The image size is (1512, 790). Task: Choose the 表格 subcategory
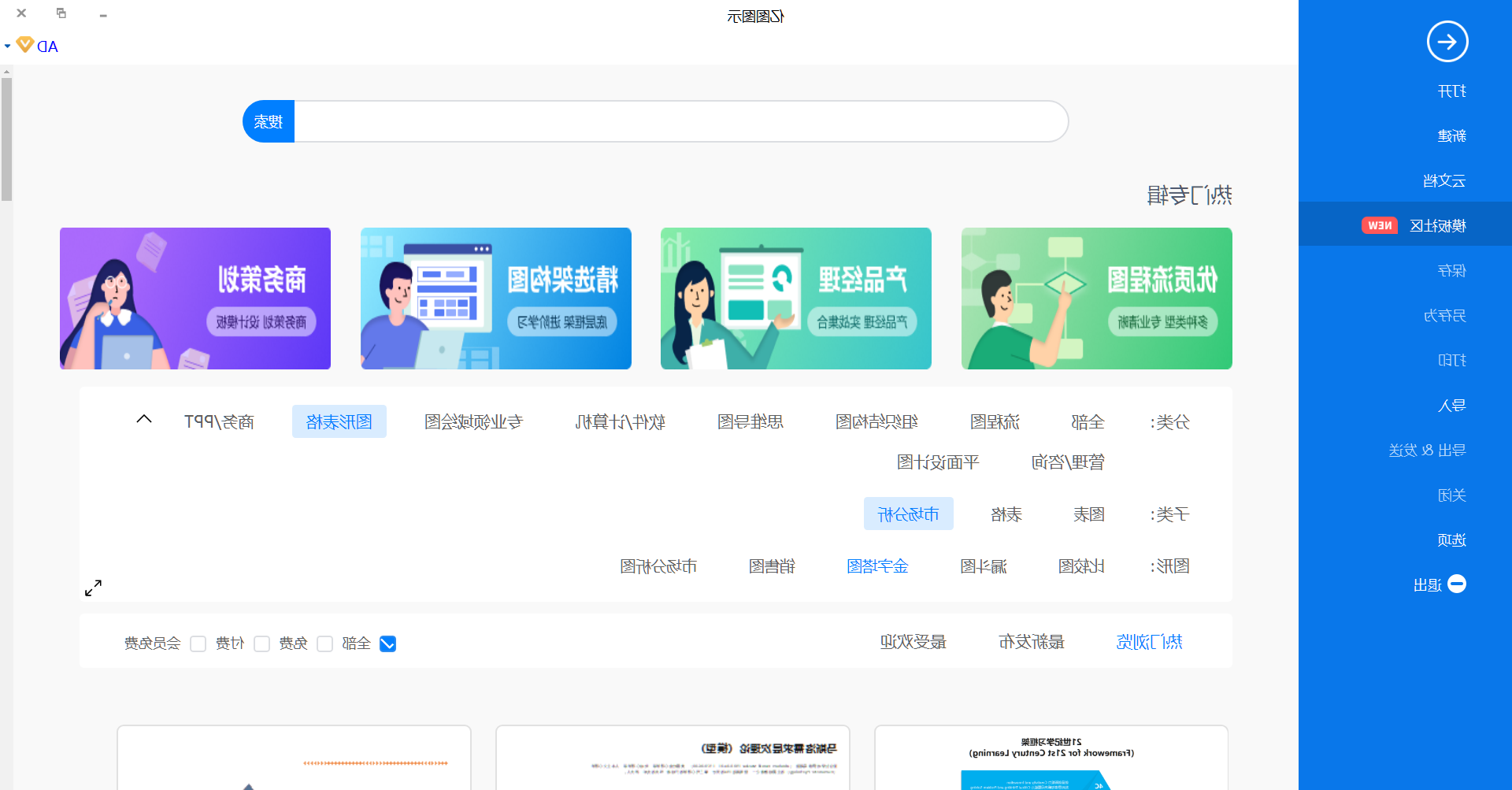click(x=1006, y=515)
